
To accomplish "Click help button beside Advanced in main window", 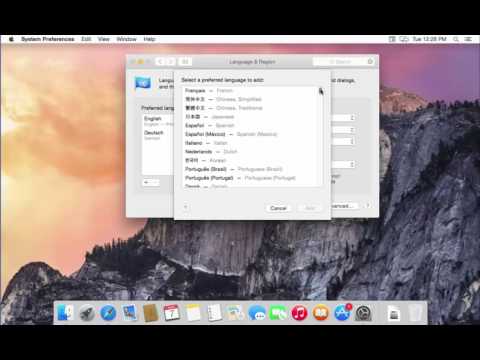I will [x=368, y=205].
